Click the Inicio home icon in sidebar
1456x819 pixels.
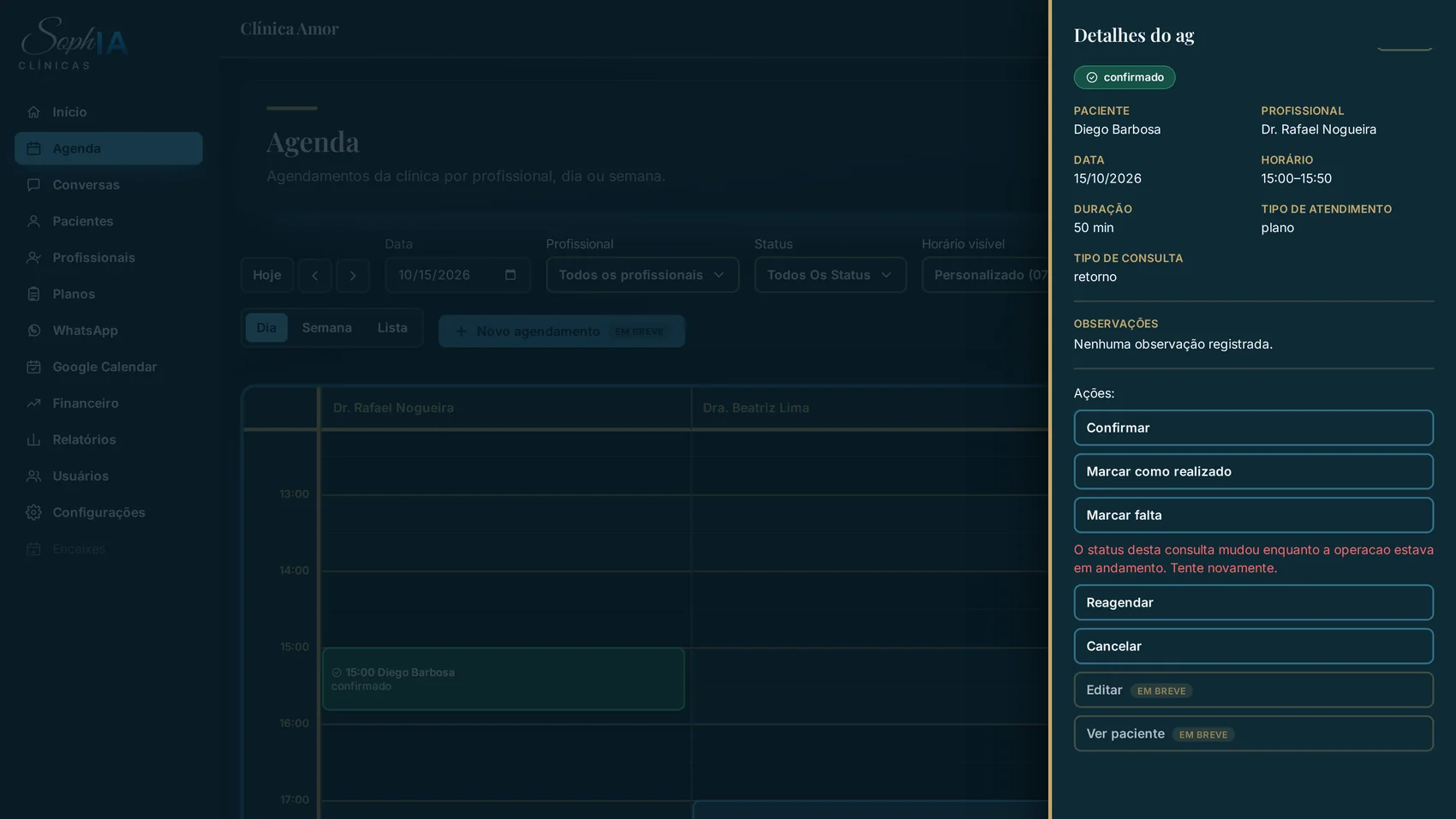33,112
